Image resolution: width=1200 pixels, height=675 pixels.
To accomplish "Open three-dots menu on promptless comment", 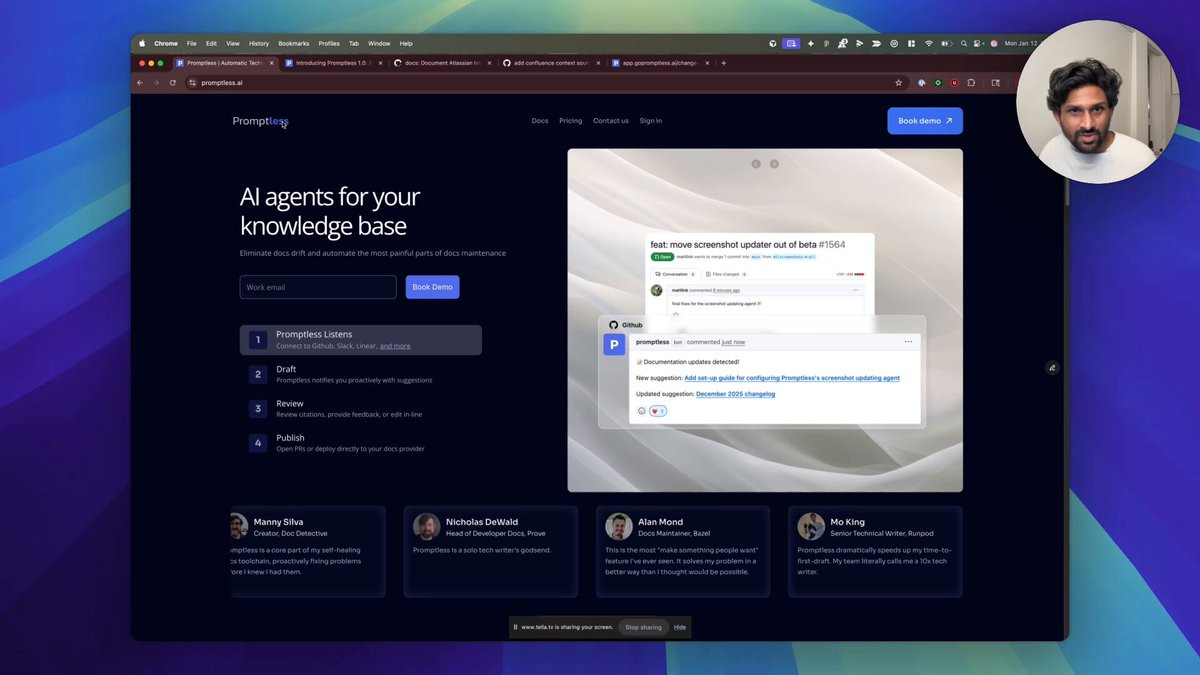I will [x=908, y=342].
